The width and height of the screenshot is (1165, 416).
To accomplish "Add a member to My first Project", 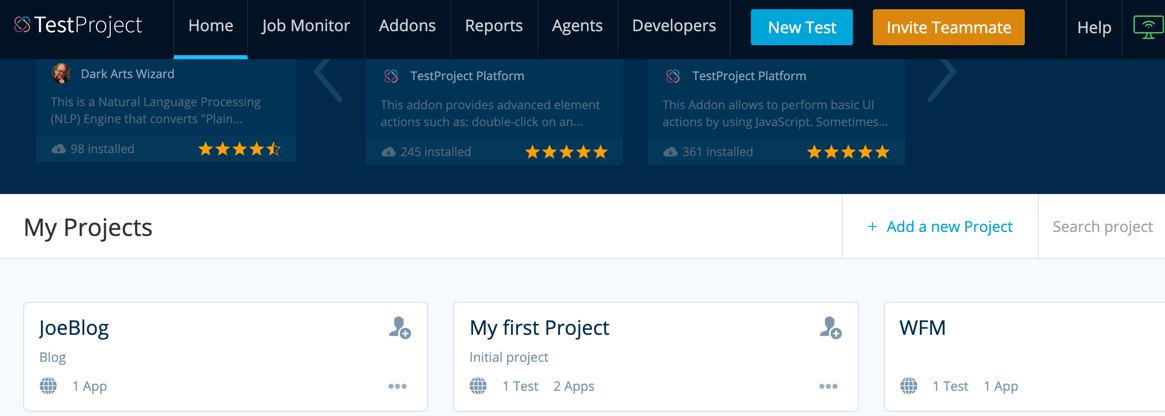I will click(831, 328).
